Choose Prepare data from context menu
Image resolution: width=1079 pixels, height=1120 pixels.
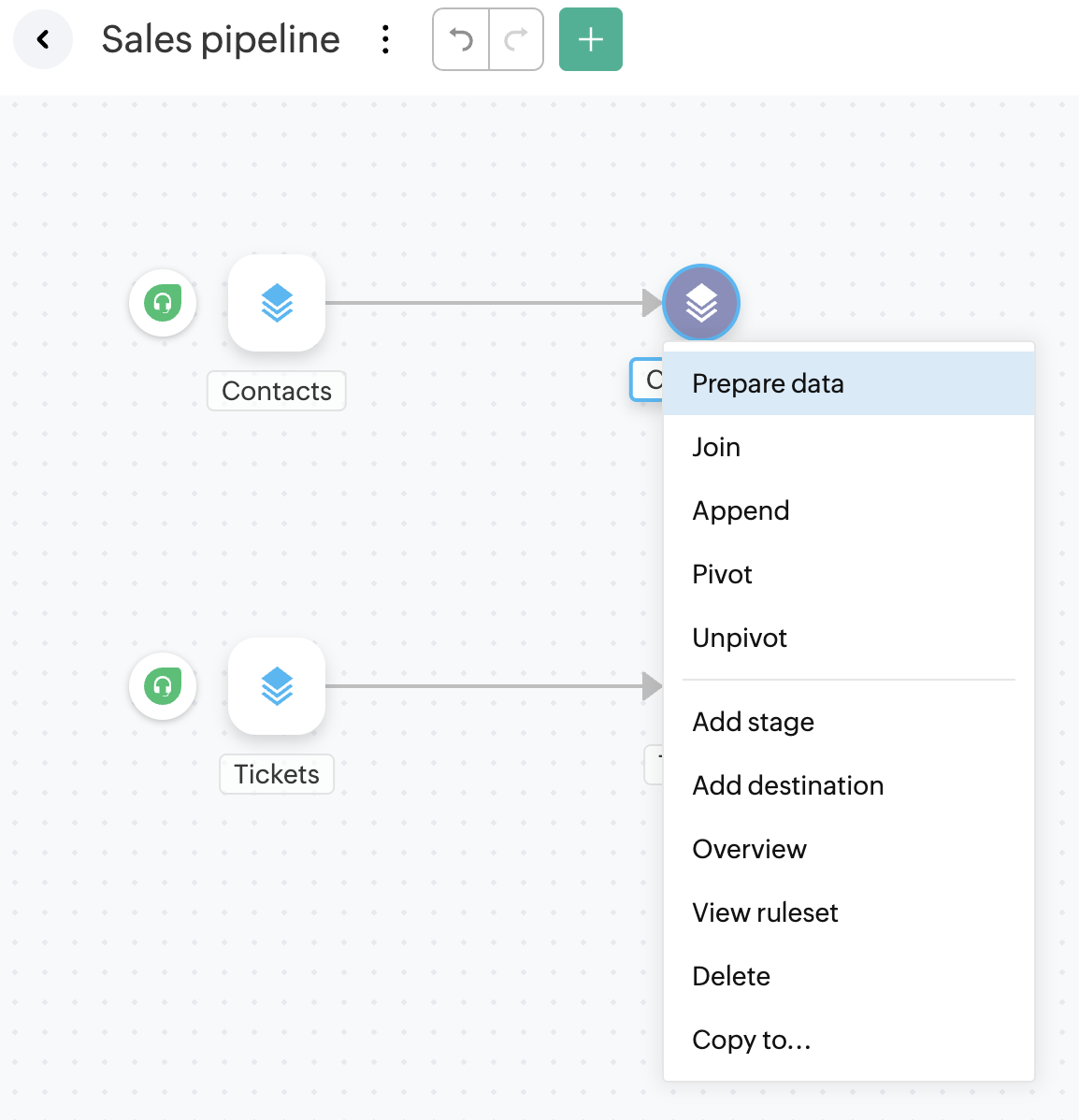tap(768, 383)
